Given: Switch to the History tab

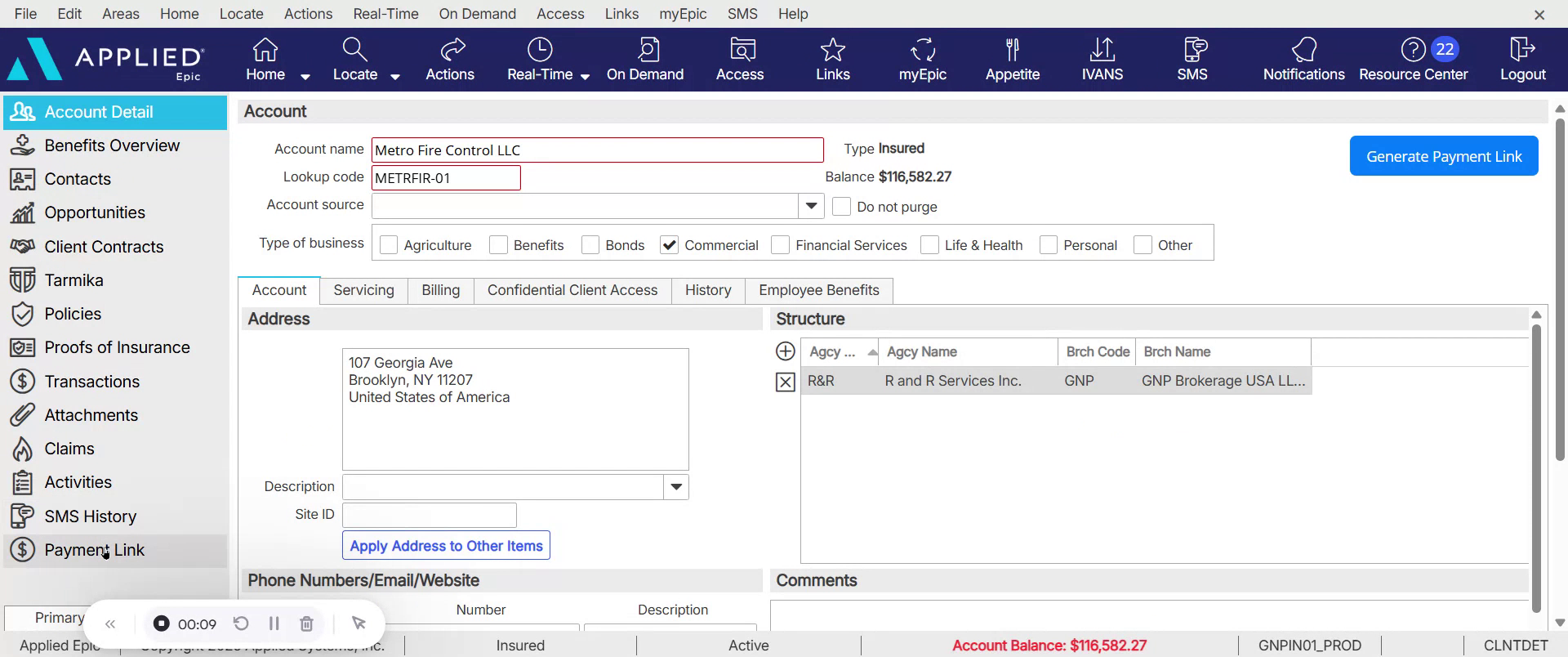Looking at the screenshot, I should (708, 290).
